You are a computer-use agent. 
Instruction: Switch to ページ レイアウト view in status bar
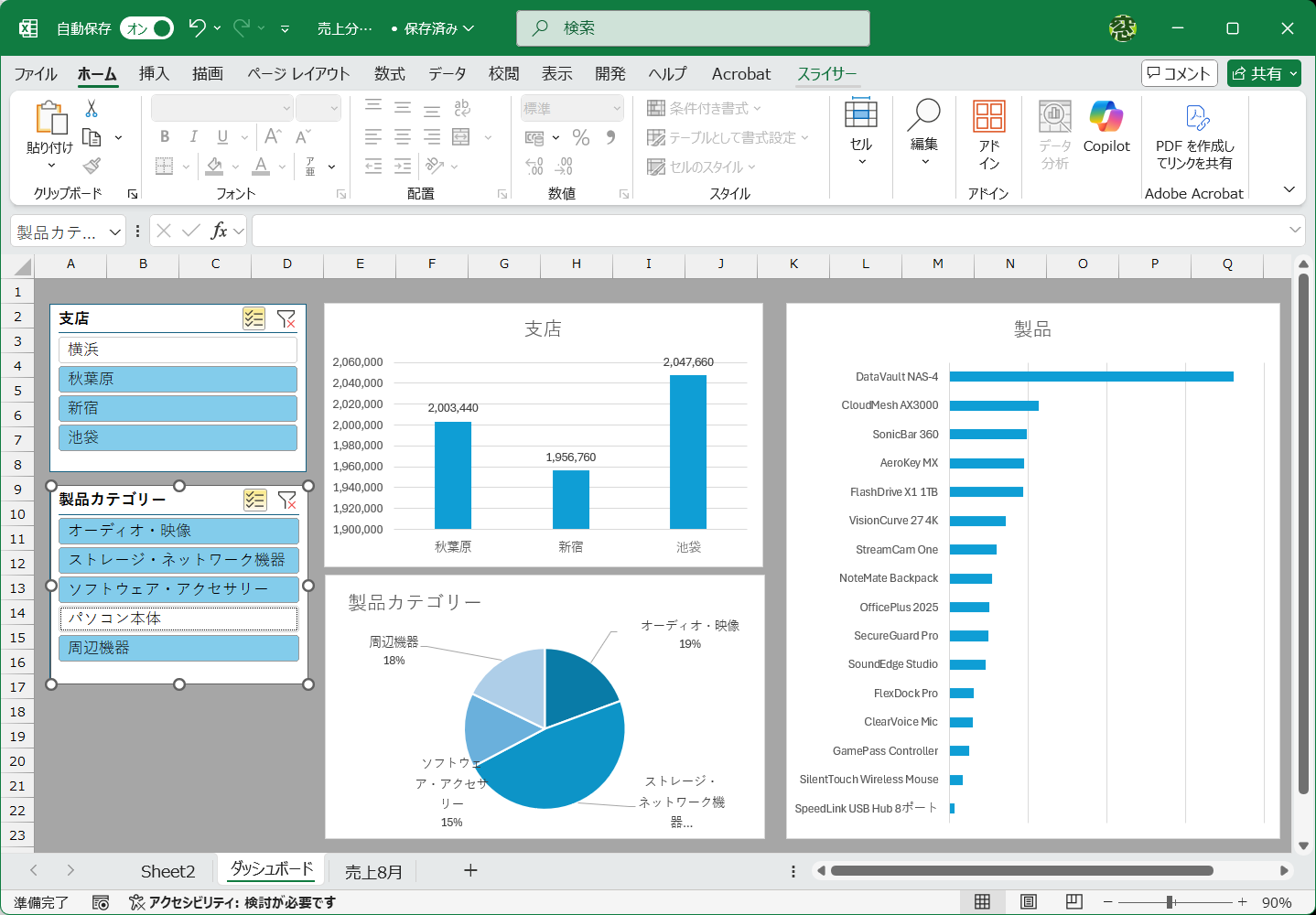(x=1029, y=901)
